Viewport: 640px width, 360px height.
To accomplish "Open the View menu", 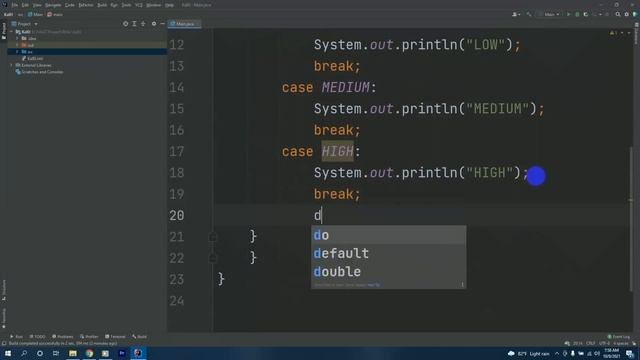I will pyautogui.click(x=37, y=5).
